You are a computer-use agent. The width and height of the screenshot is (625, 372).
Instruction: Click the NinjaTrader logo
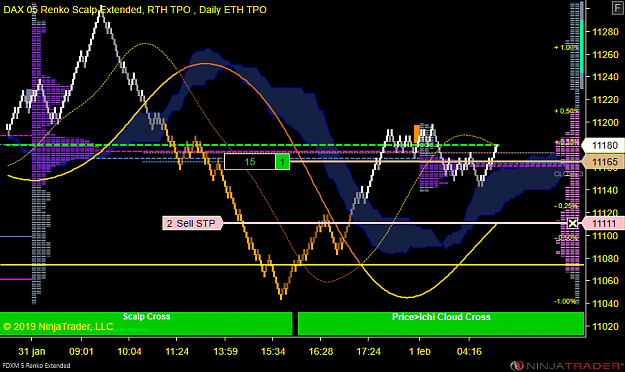[567, 366]
